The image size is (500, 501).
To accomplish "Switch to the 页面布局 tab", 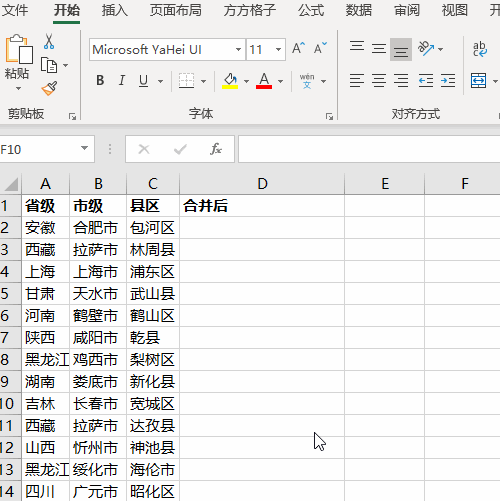I will (176, 10).
